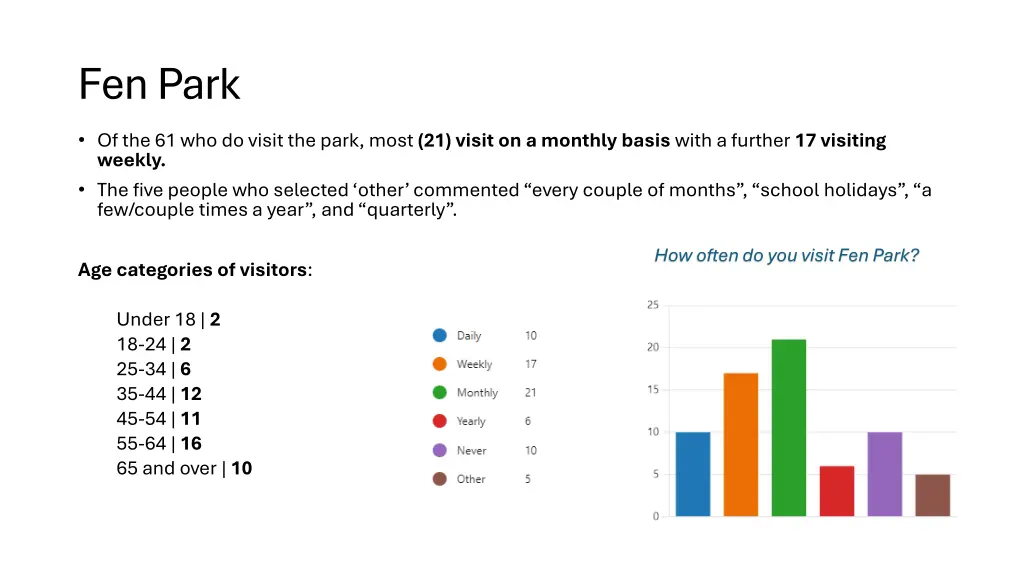The image size is (1024, 576).
Task: Select the purple Never bar in chart
Action: [x=885, y=474]
